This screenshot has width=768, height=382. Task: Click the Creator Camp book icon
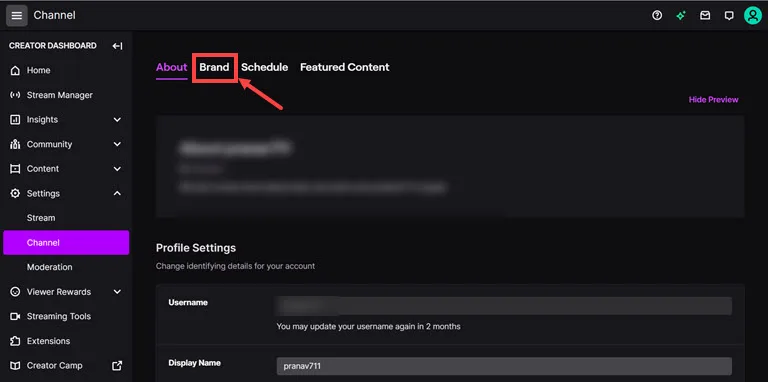16,366
